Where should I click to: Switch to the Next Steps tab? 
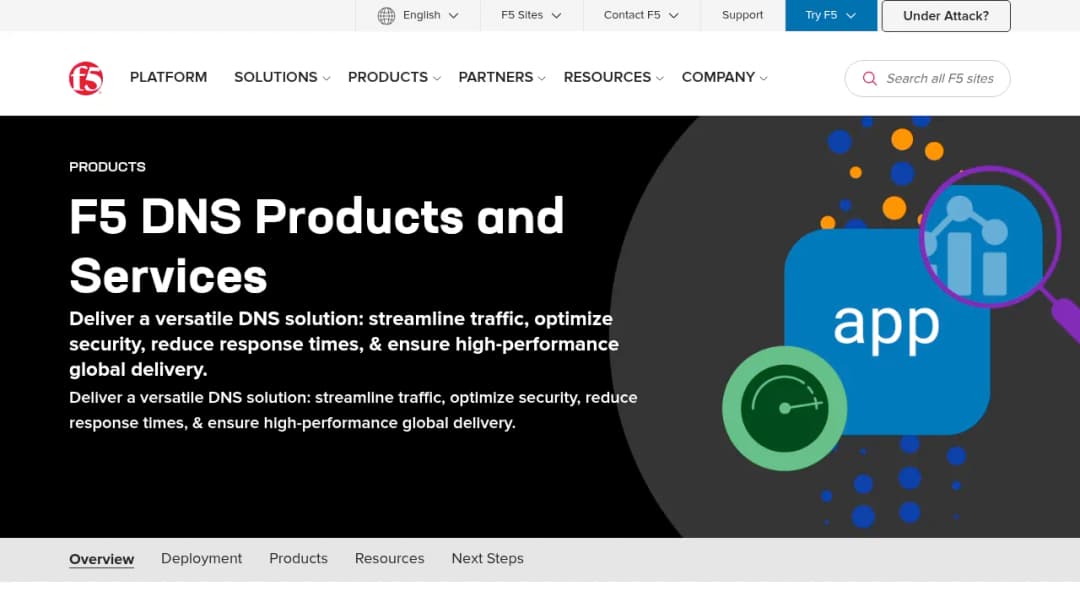pos(488,558)
